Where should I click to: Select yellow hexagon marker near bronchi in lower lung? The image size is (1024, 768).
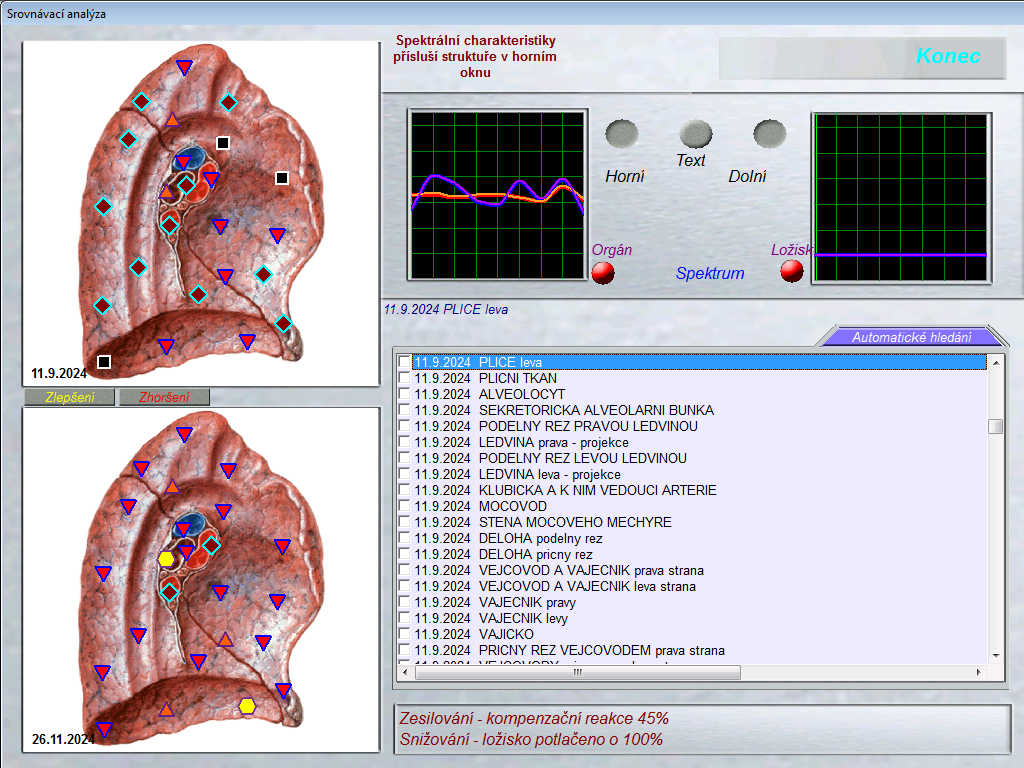[x=167, y=559]
